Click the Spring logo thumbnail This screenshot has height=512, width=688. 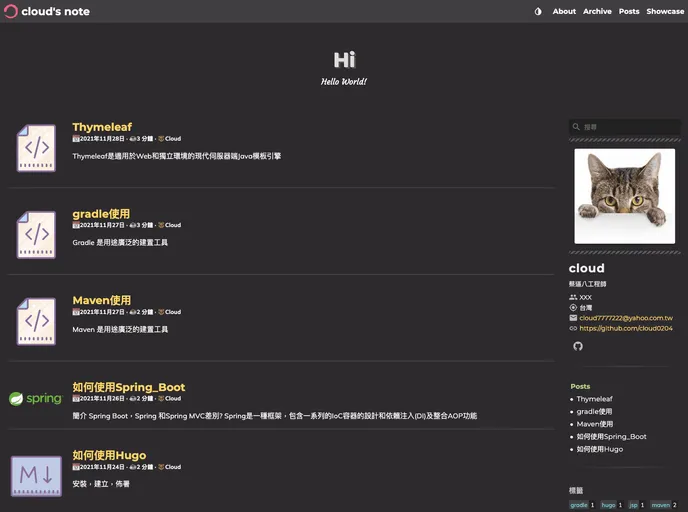[36, 399]
